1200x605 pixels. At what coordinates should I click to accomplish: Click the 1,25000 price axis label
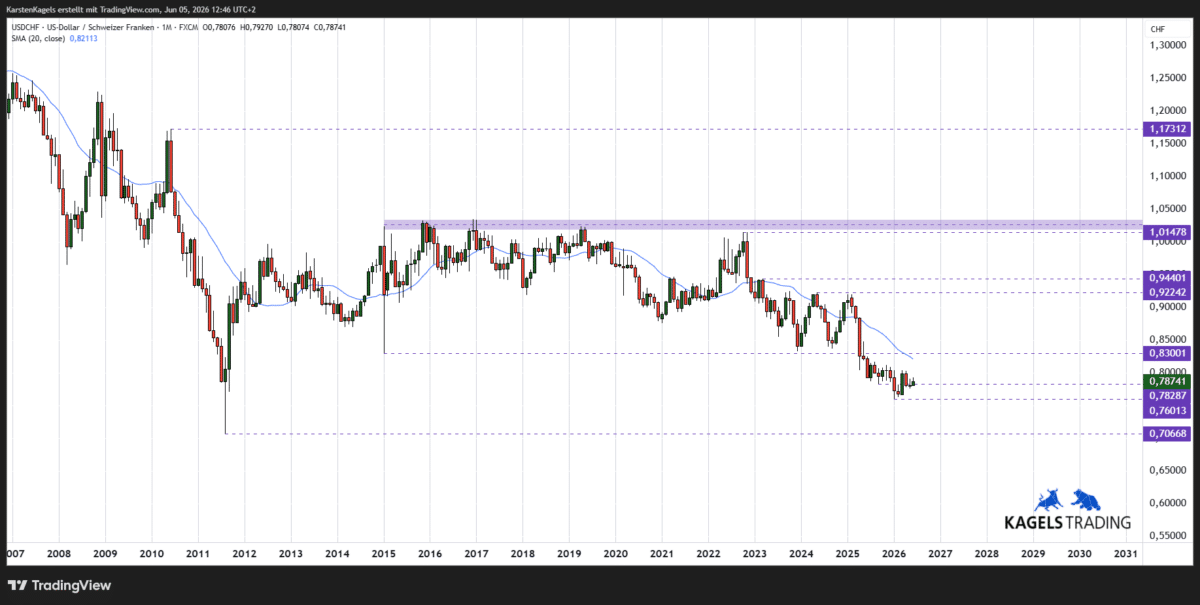pos(1168,78)
